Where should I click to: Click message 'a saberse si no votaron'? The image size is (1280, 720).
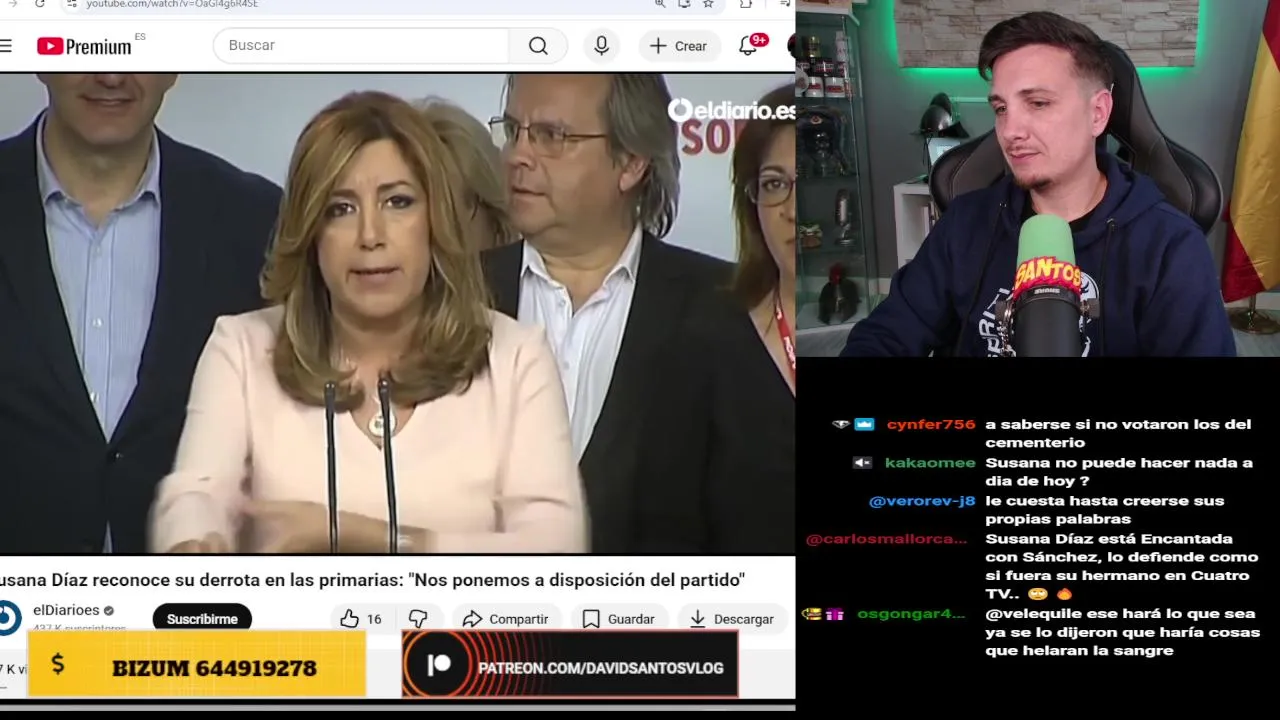tap(1118, 433)
